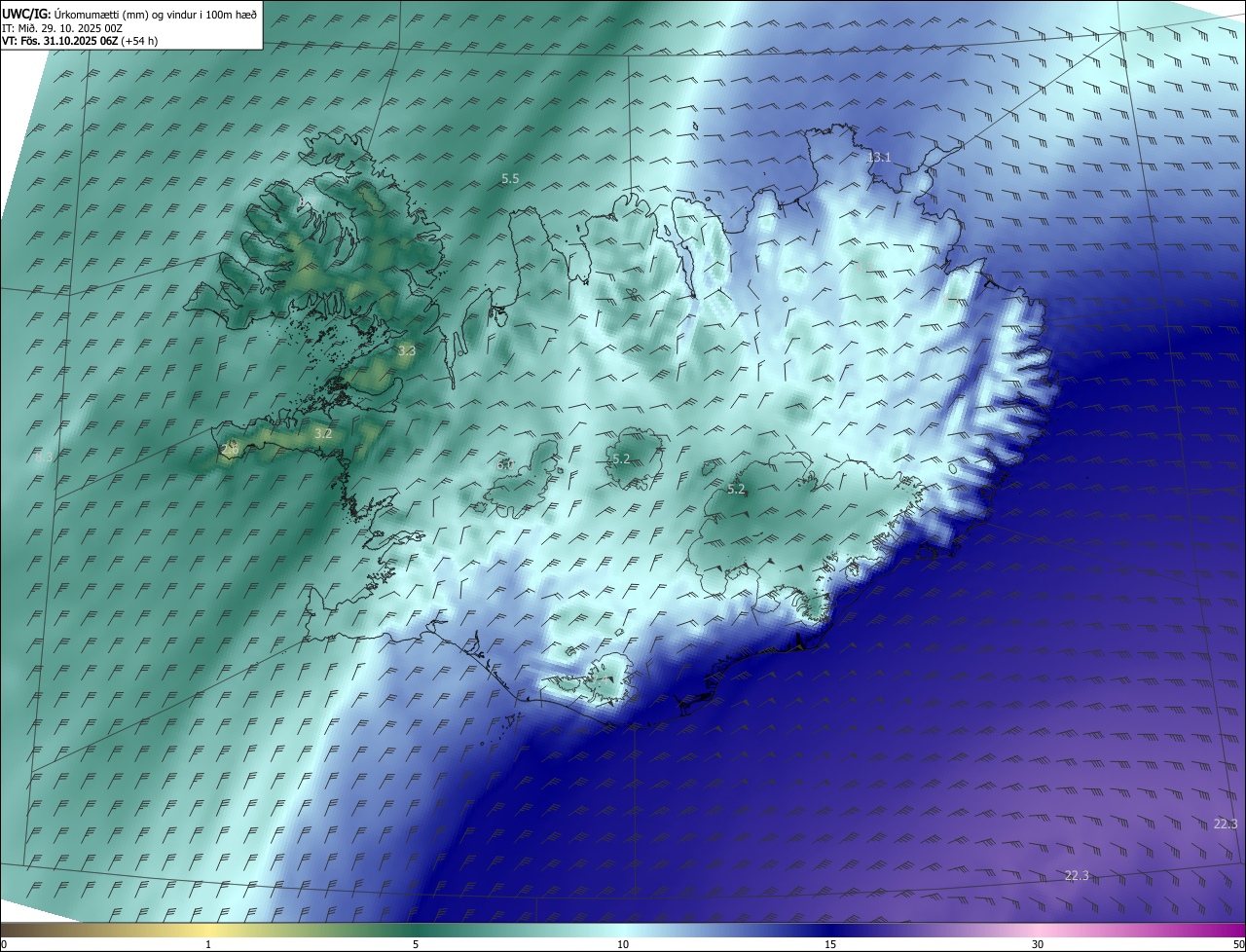This screenshot has height=952, width=1246.
Task: Select the 8.3 value label
Action: coord(44,456)
